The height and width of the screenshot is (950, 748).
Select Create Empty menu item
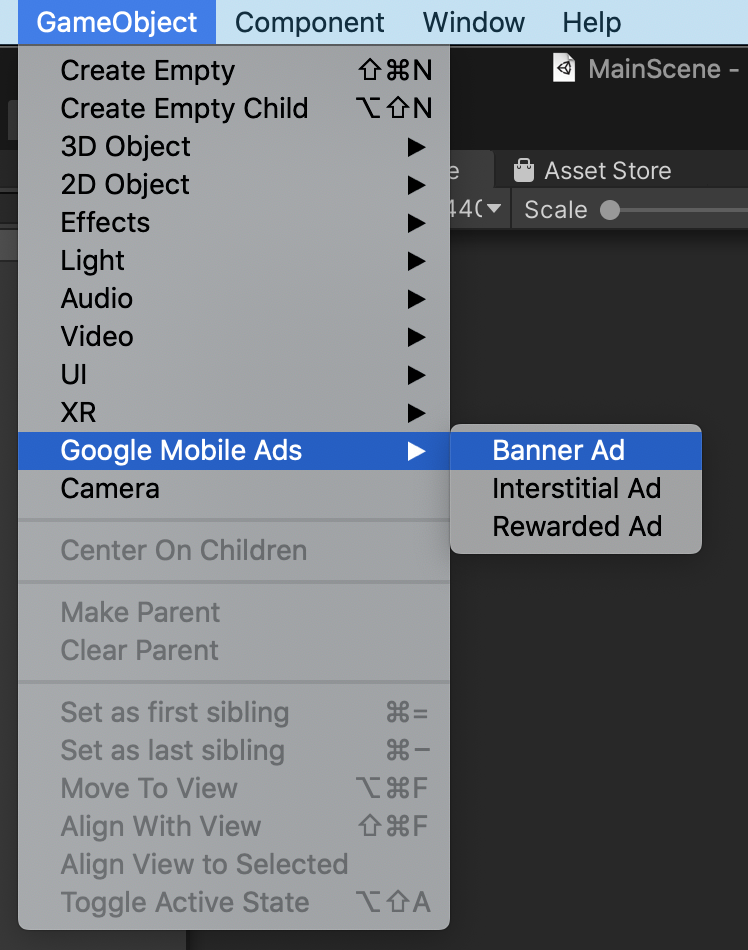147,71
